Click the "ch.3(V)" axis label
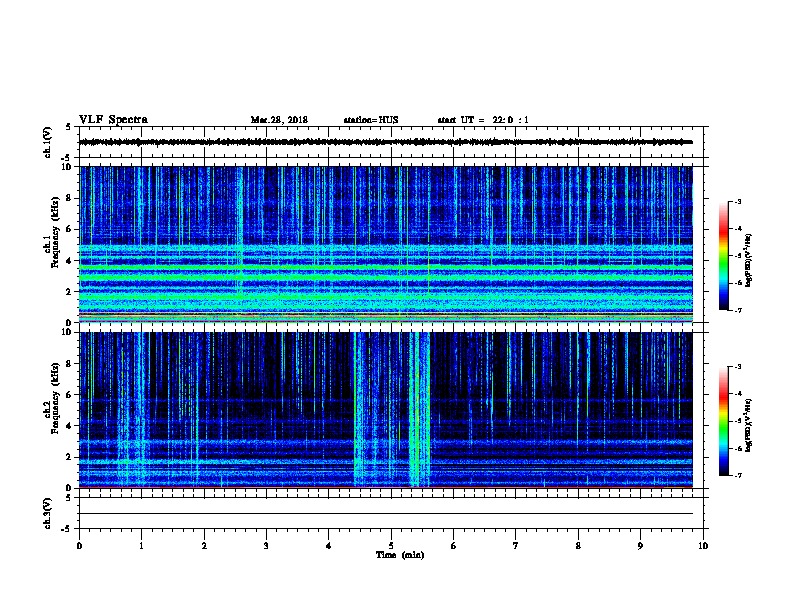Screen dimensions: 792x612 (48, 513)
